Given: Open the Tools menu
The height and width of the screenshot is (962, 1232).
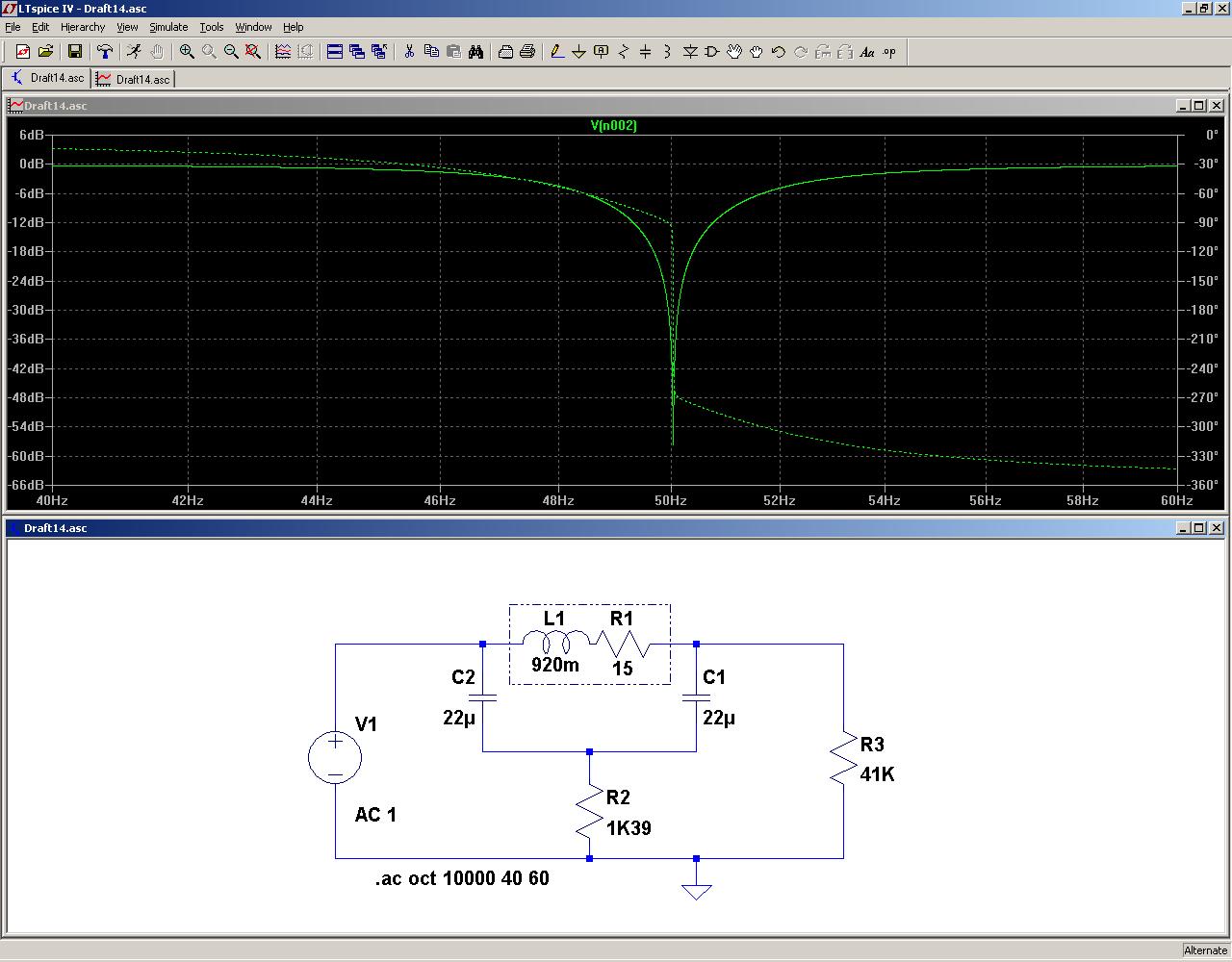Looking at the screenshot, I should [x=212, y=27].
